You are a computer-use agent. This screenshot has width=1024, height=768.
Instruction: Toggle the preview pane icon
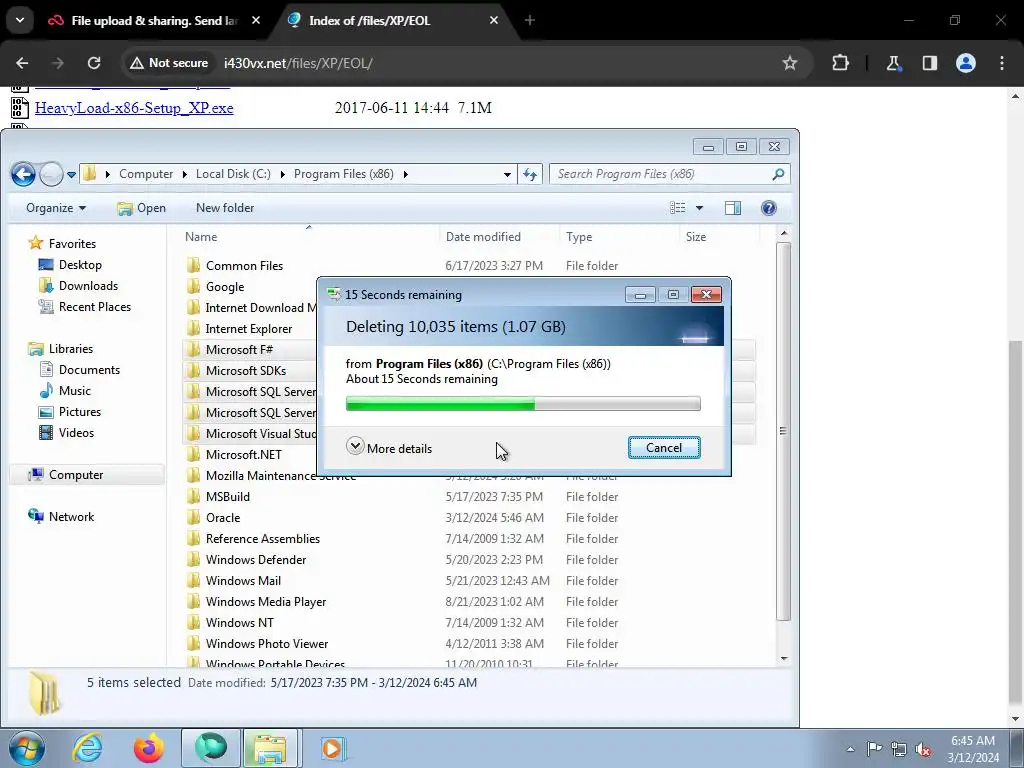733,208
